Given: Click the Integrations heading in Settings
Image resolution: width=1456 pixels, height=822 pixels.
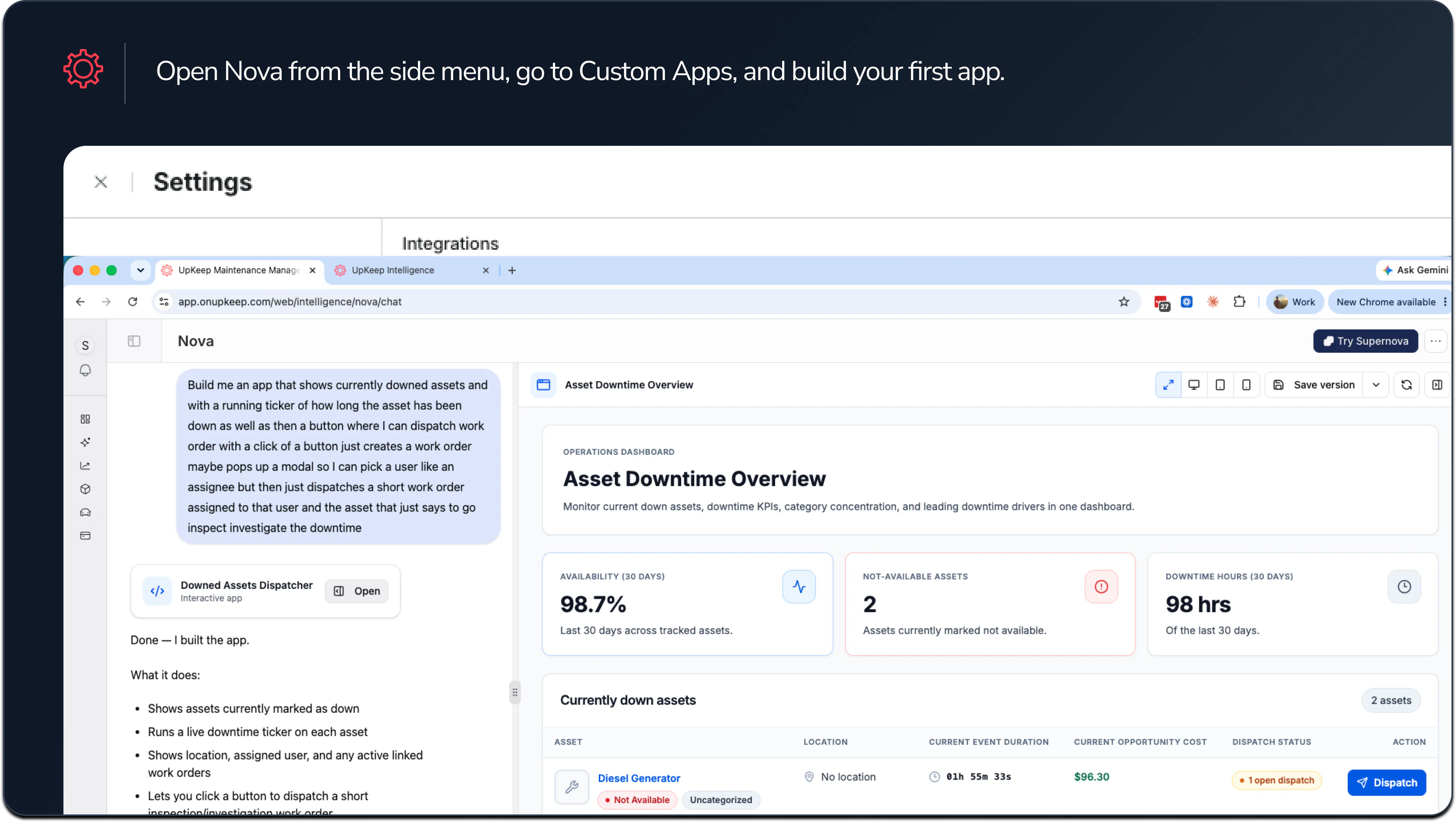Looking at the screenshot, I should point(450,243).
